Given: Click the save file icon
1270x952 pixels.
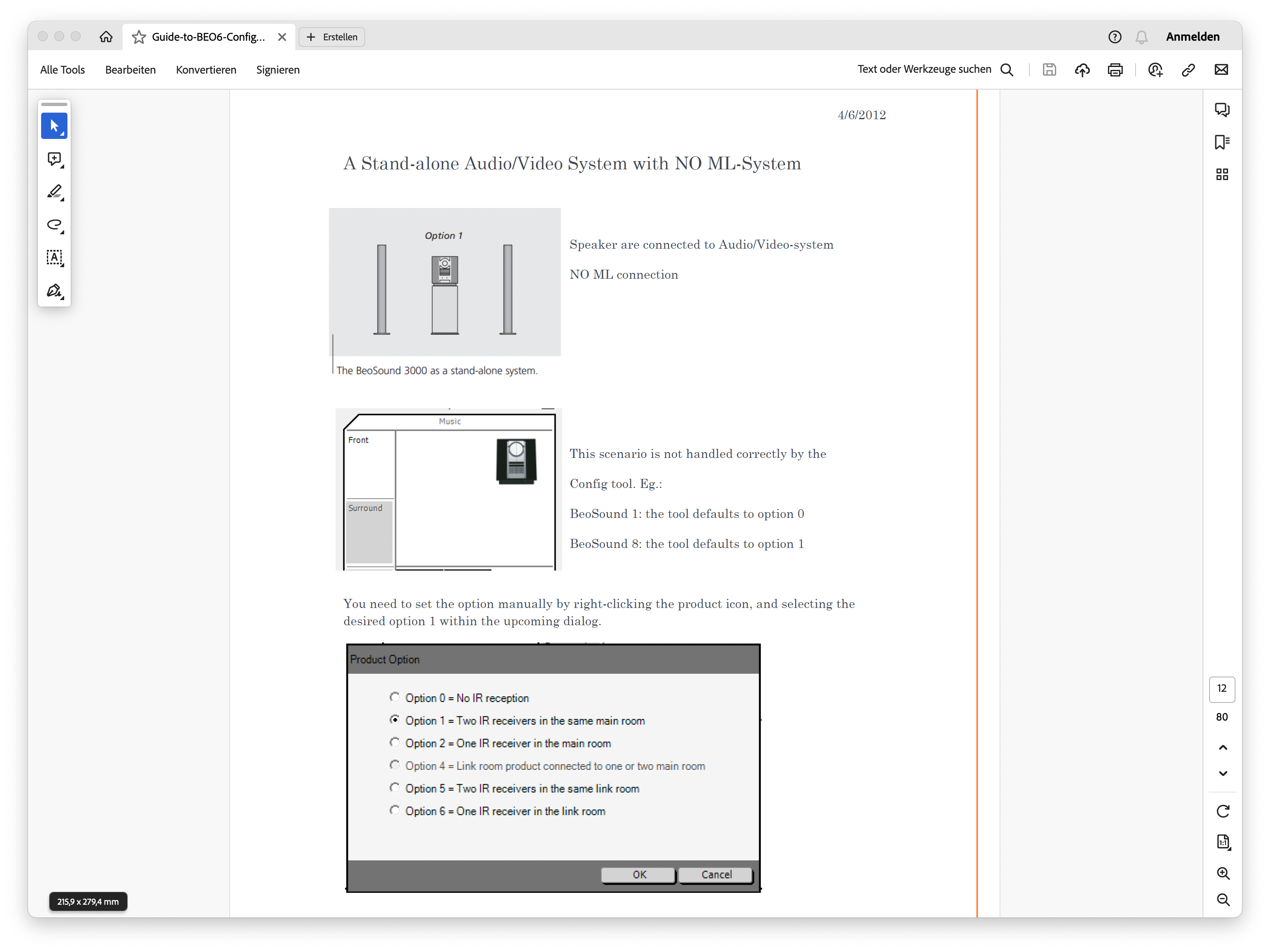Looking at the screenshot, I should [x=1049, y=69].
